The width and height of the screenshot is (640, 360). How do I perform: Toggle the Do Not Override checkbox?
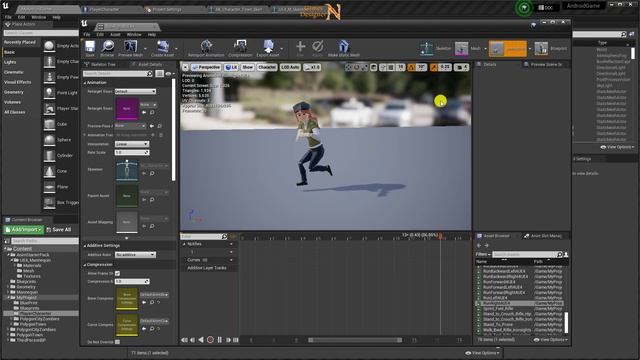(118, 342)
